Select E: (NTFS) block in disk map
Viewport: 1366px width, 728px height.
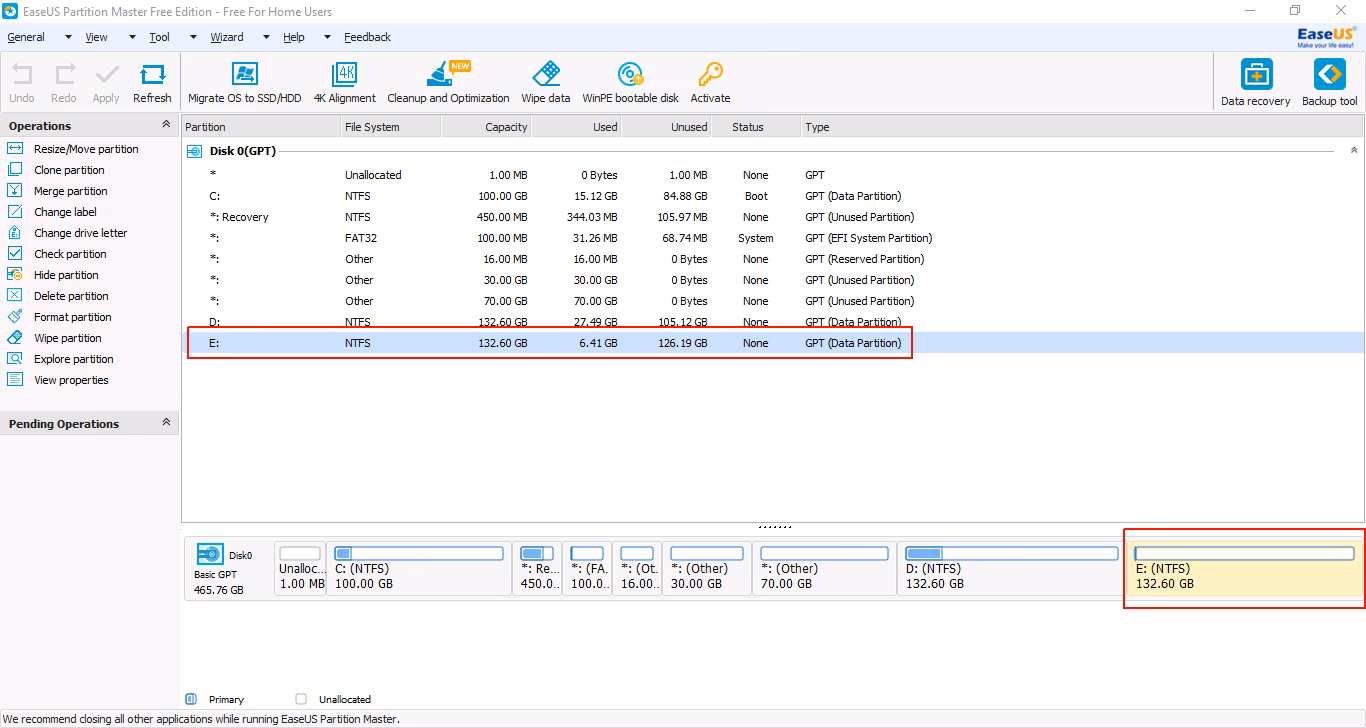(x=1245, y=569)
